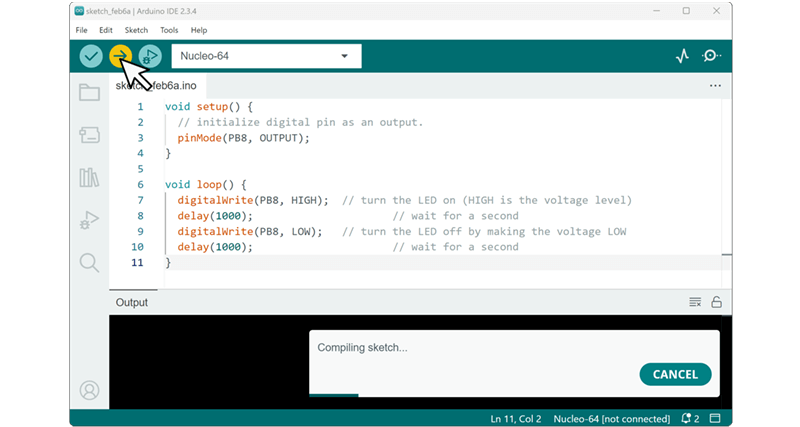Toggle the bottom panel icon in status bar

pyautogui.click(x=715, y=418)
